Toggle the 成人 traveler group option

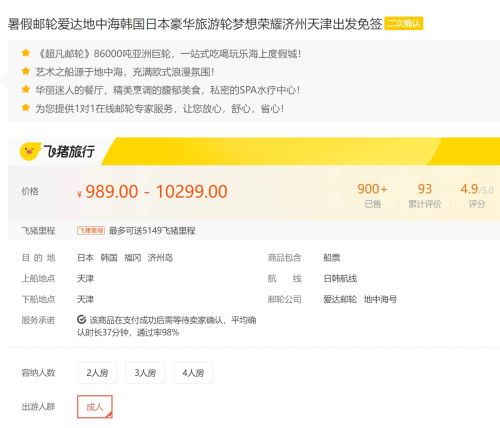[x=95, y=407]
